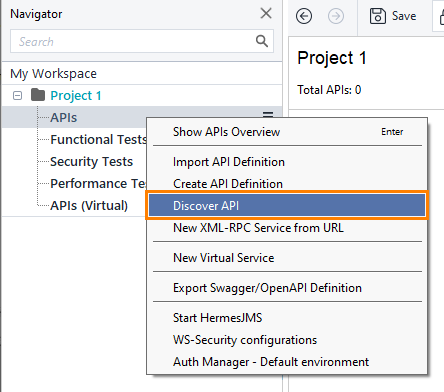Save the project with the Save button
The width and height of the screenshot is (444, 392).
(x=393, y=16)
